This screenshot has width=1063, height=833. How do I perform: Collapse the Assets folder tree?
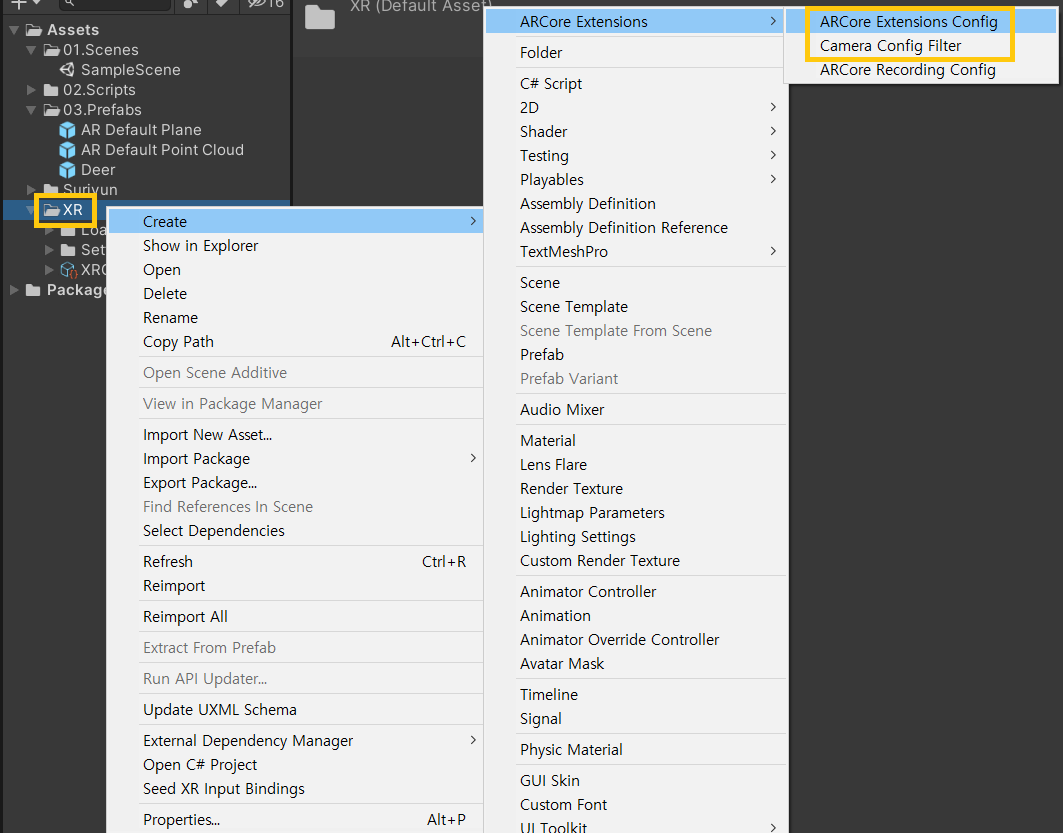pos(14,30)
